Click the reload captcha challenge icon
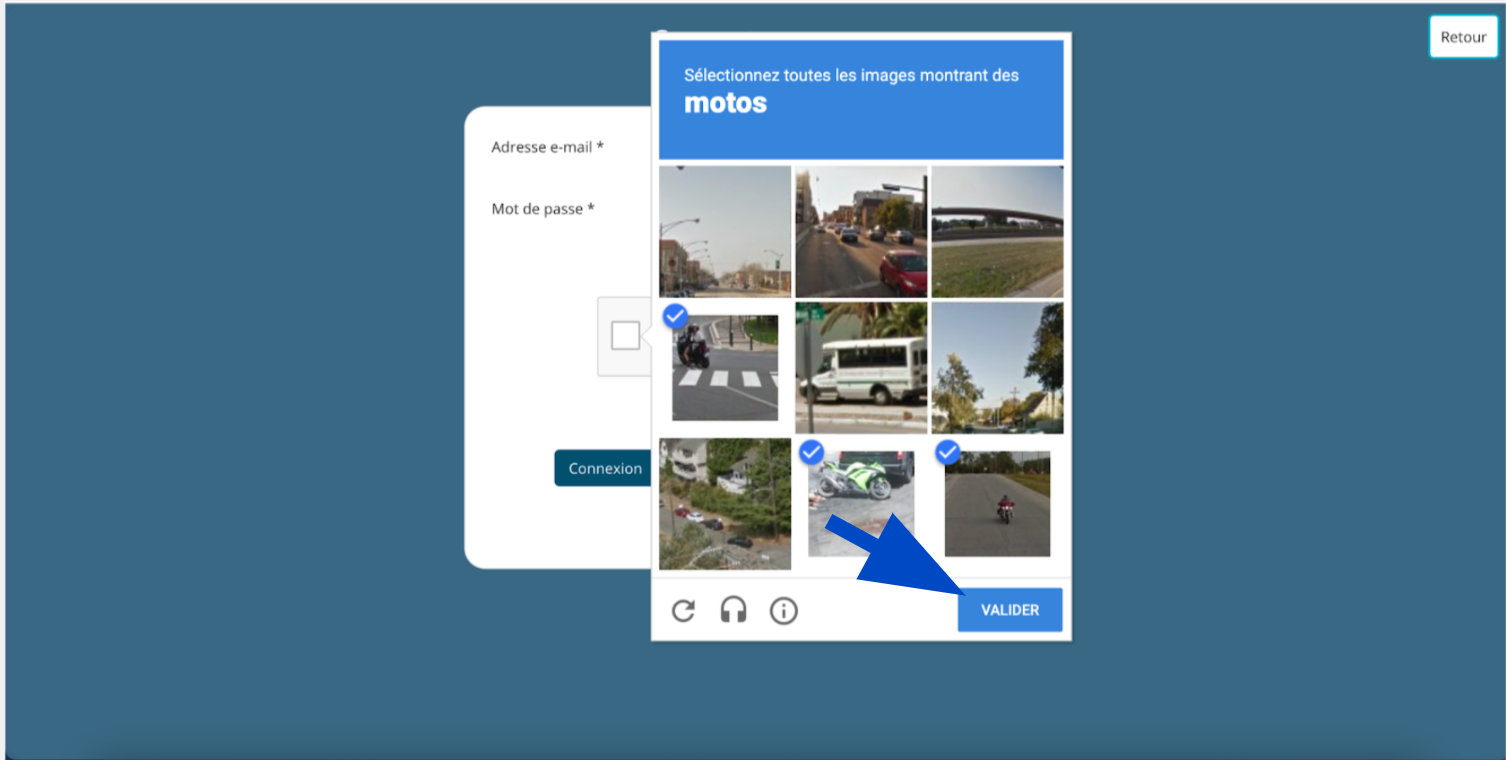1506x760 pixels. click(683, 610)
